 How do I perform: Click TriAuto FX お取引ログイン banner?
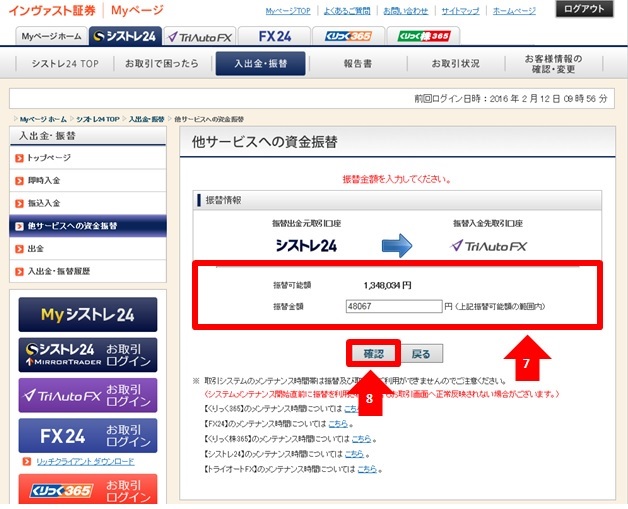point(88,395)
